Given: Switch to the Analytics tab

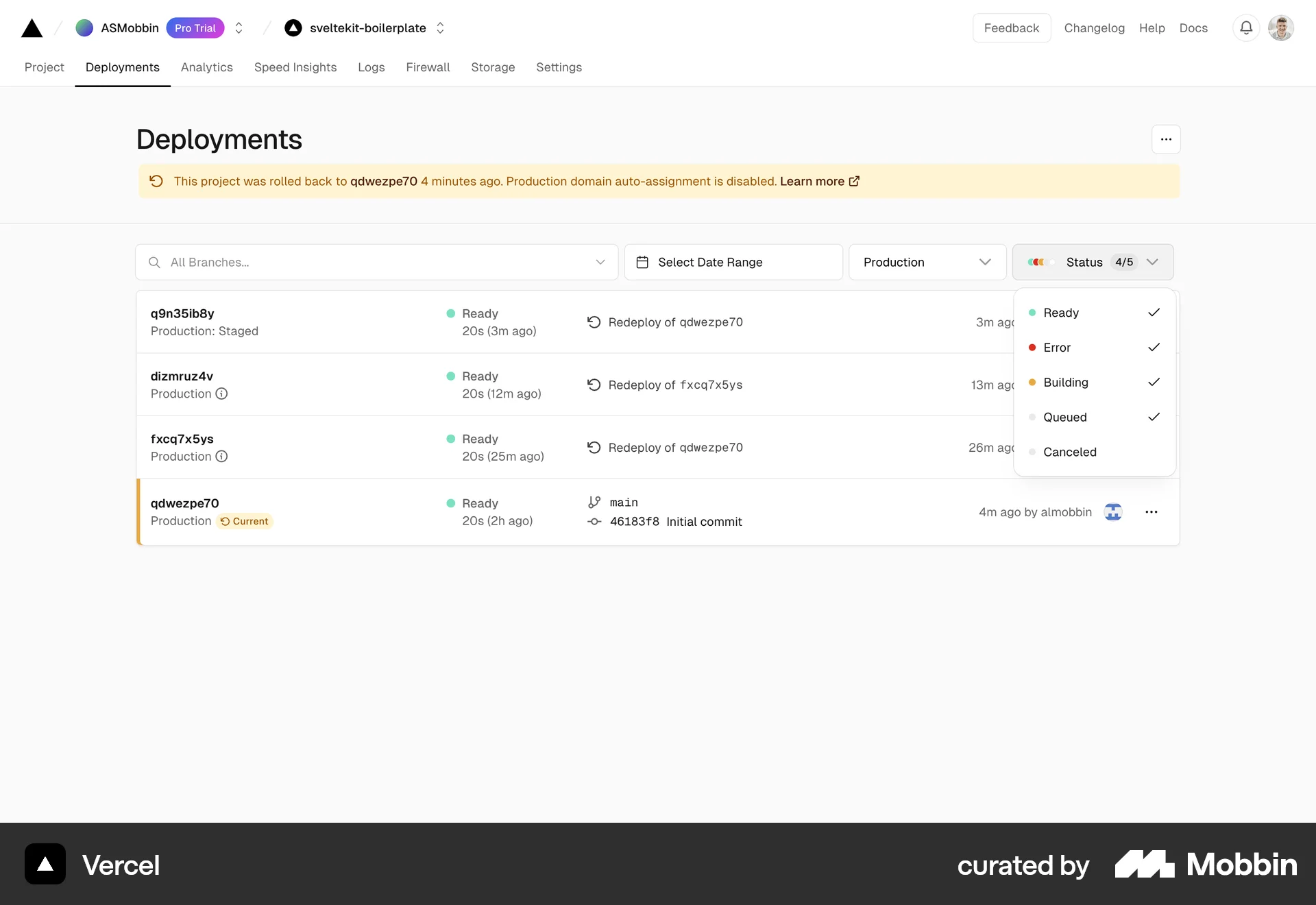Looking at the screenshot, I should coord(206,67).
